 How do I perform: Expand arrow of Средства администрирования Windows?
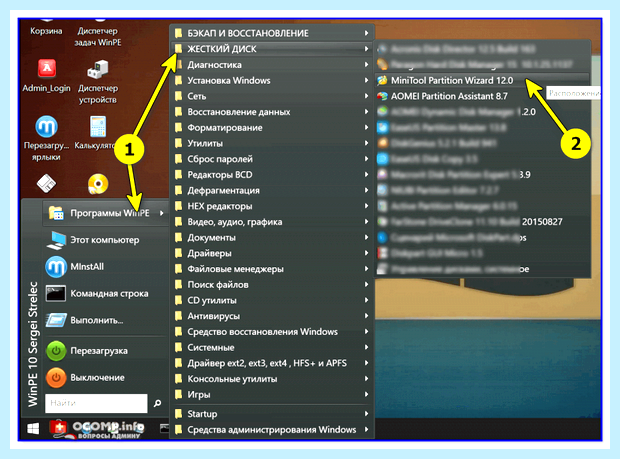(367, 429)
